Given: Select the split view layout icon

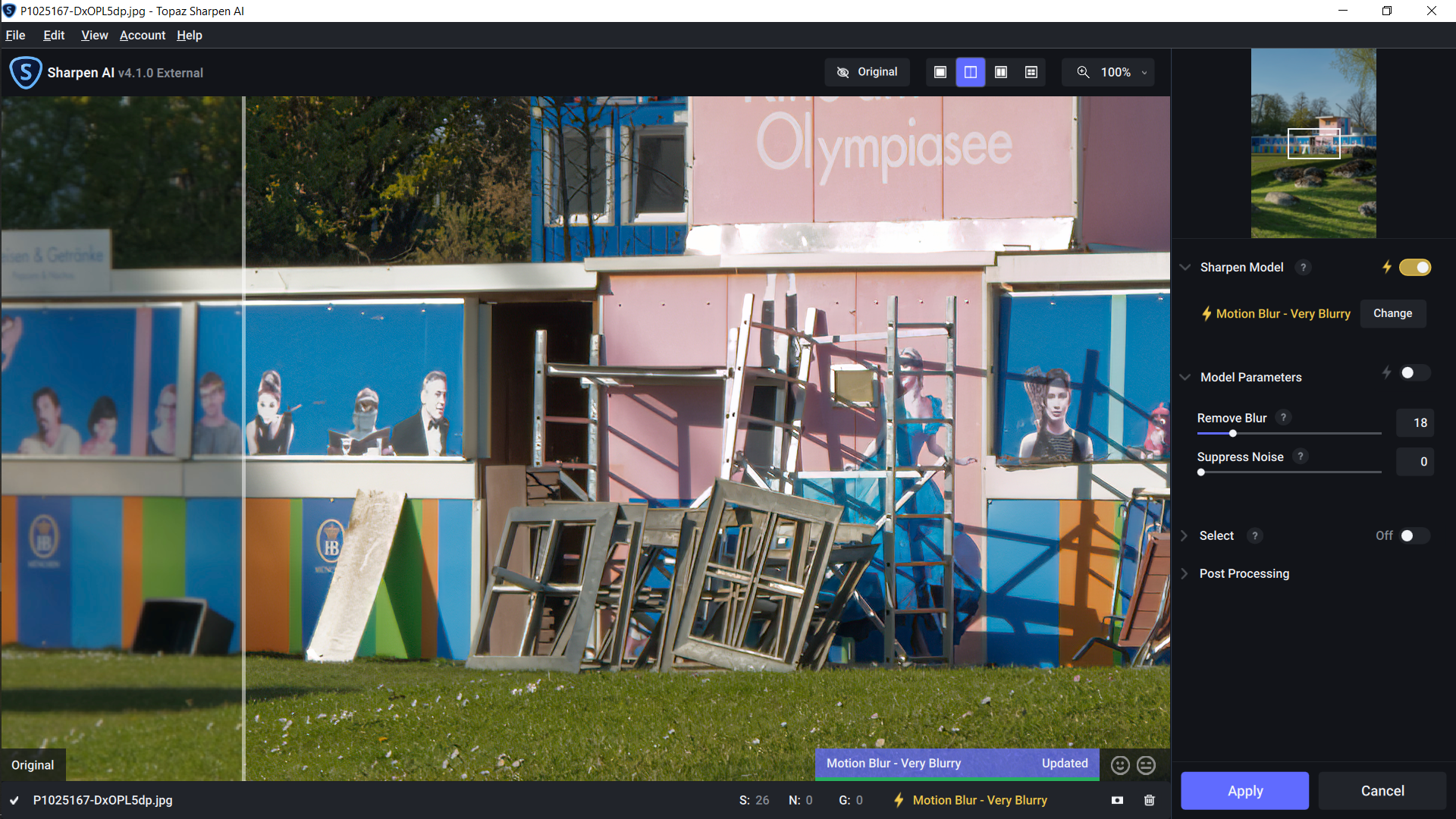Looking at the screenshot, I should (x=971, y=72).
